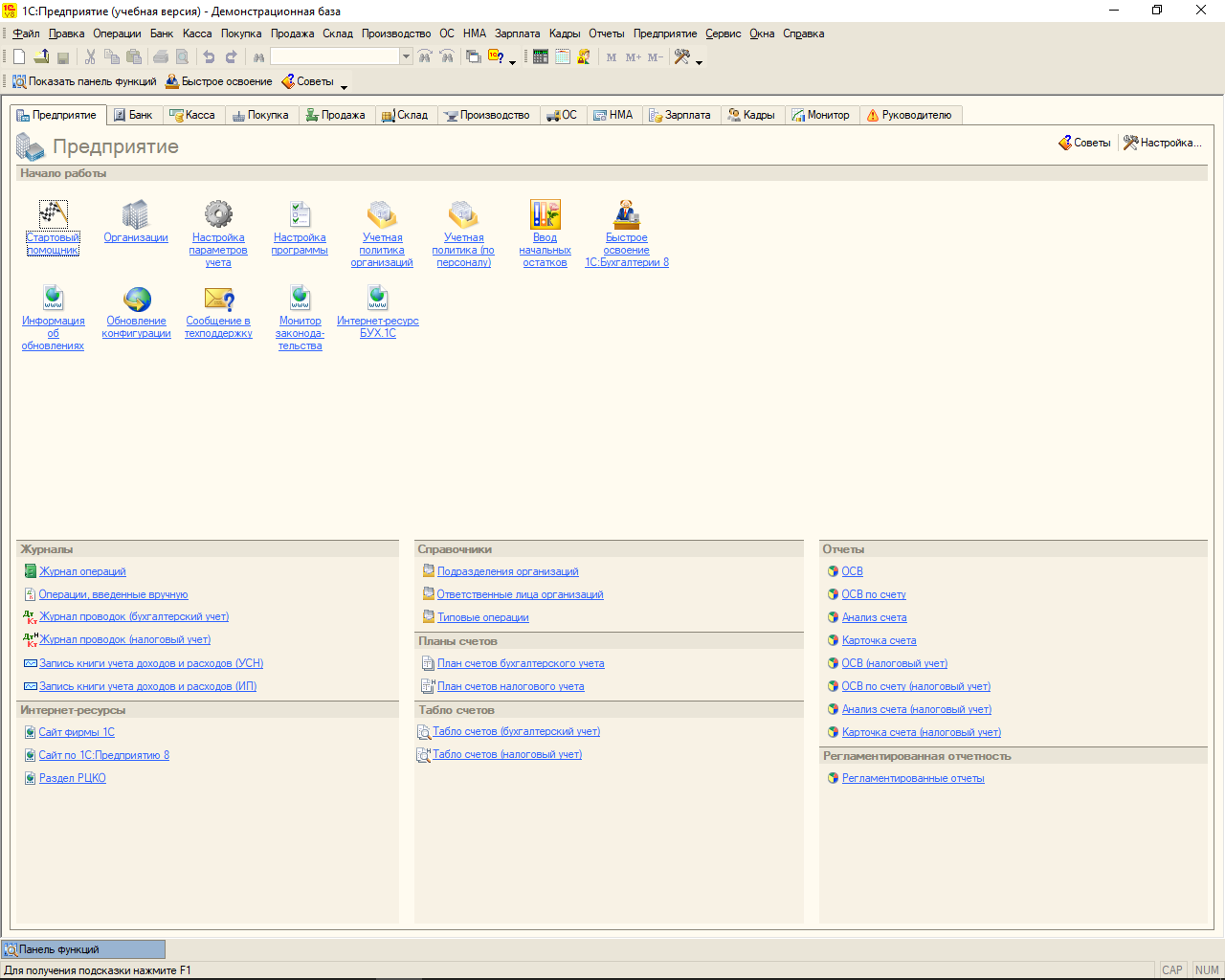Open the Calendar toolbar icon
The height and width of the screenshot is (980, 1225).
click(x=563, y=57)
